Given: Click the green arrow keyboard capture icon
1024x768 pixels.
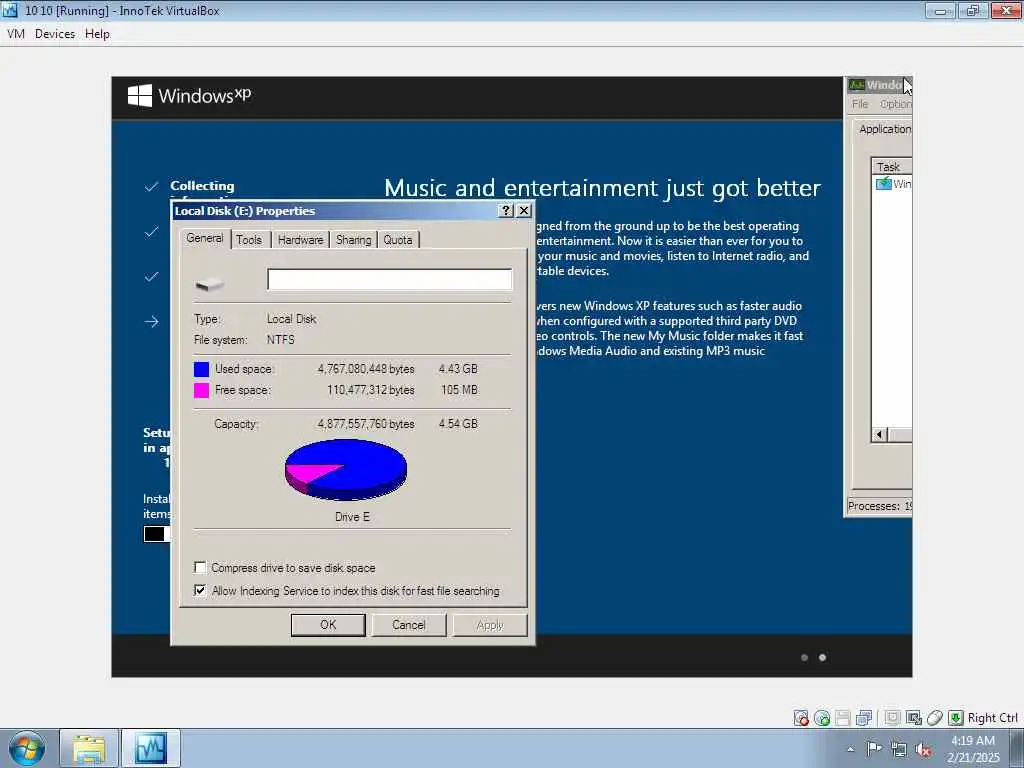Looking at the screenshot, I should coord(955,718).
